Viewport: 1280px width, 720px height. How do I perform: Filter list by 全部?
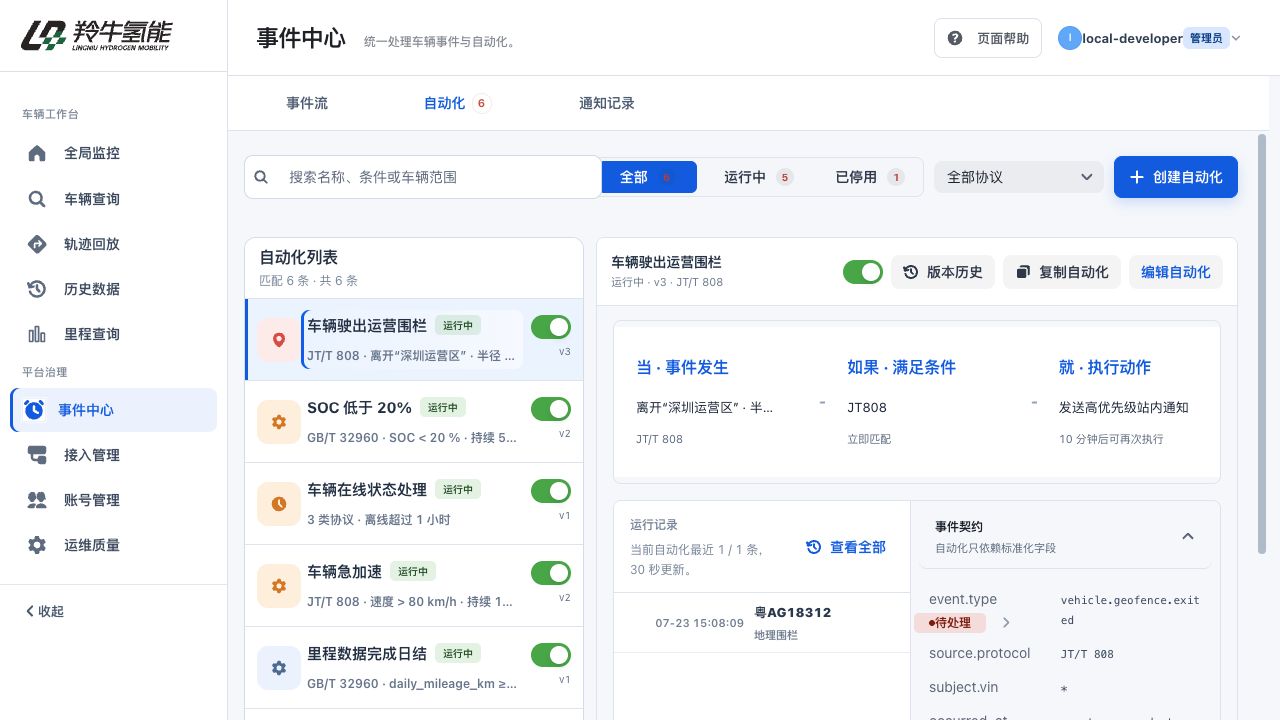[649, 177]
